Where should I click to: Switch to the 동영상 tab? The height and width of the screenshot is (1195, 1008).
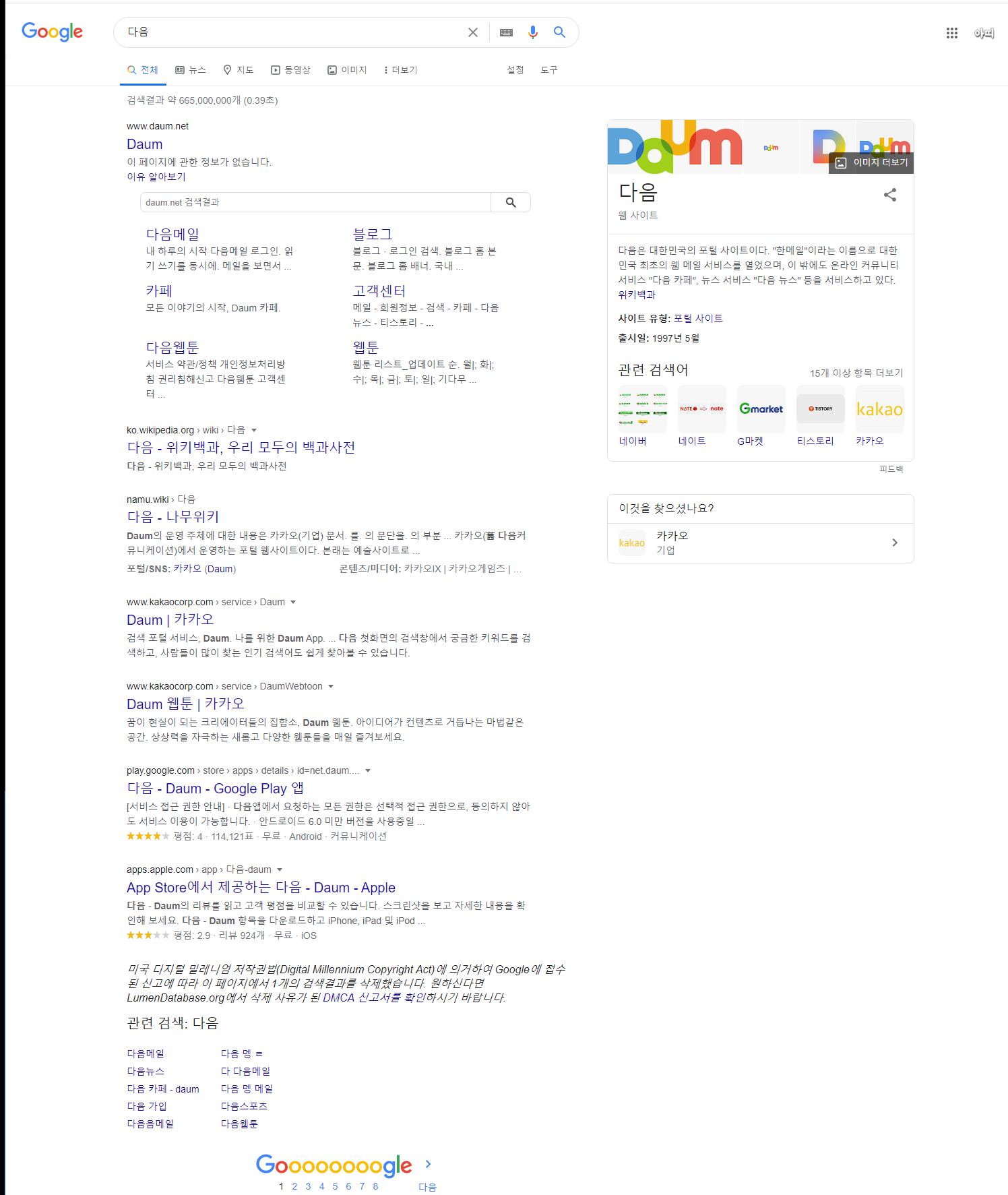point(290,70)
